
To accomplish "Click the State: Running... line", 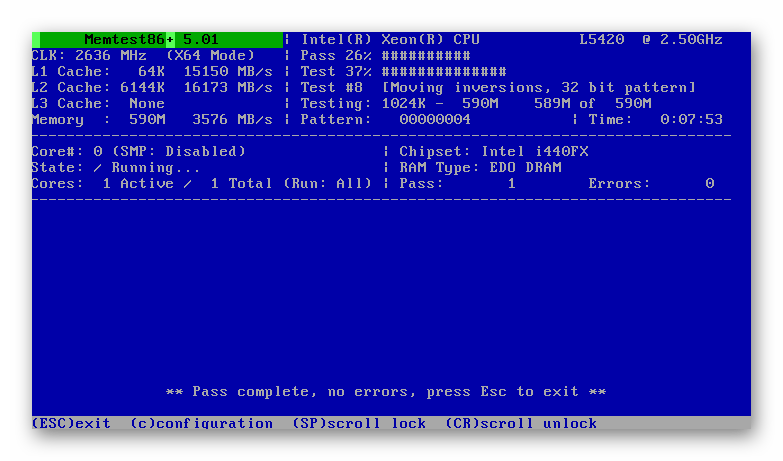I will 116,167.
